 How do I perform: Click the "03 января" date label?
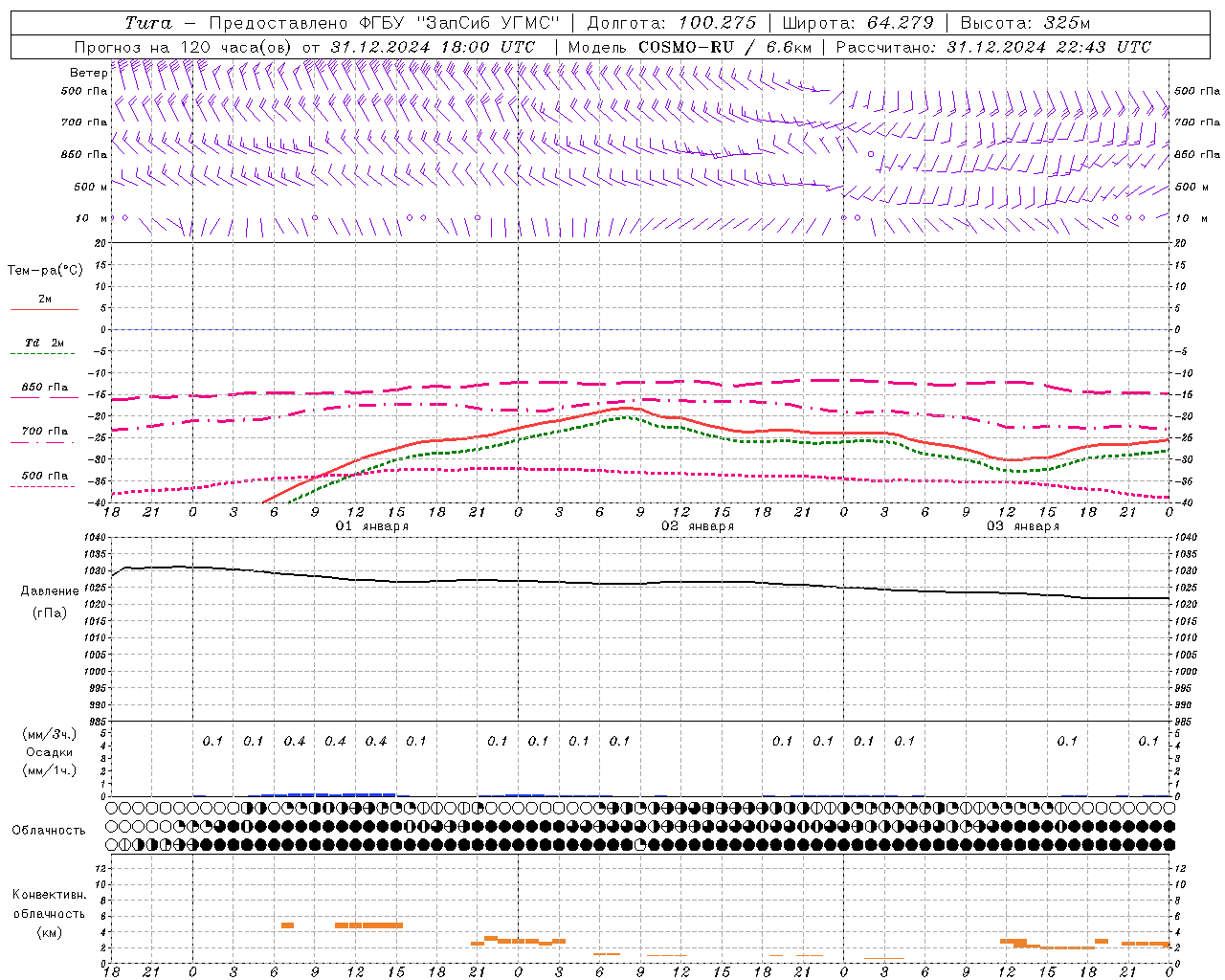(1023, 526)
